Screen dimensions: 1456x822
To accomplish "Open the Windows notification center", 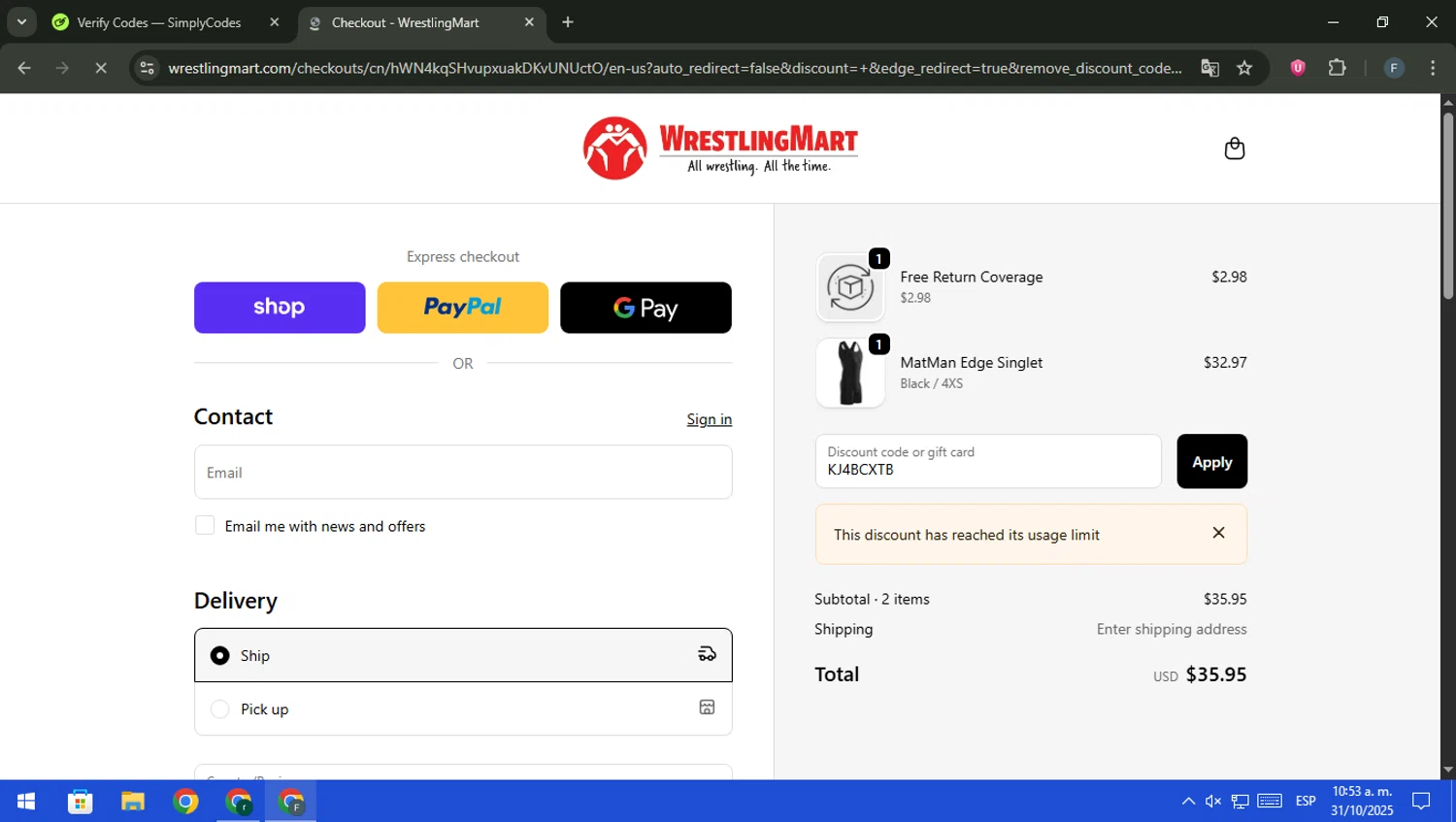I will click(1421, 802).
